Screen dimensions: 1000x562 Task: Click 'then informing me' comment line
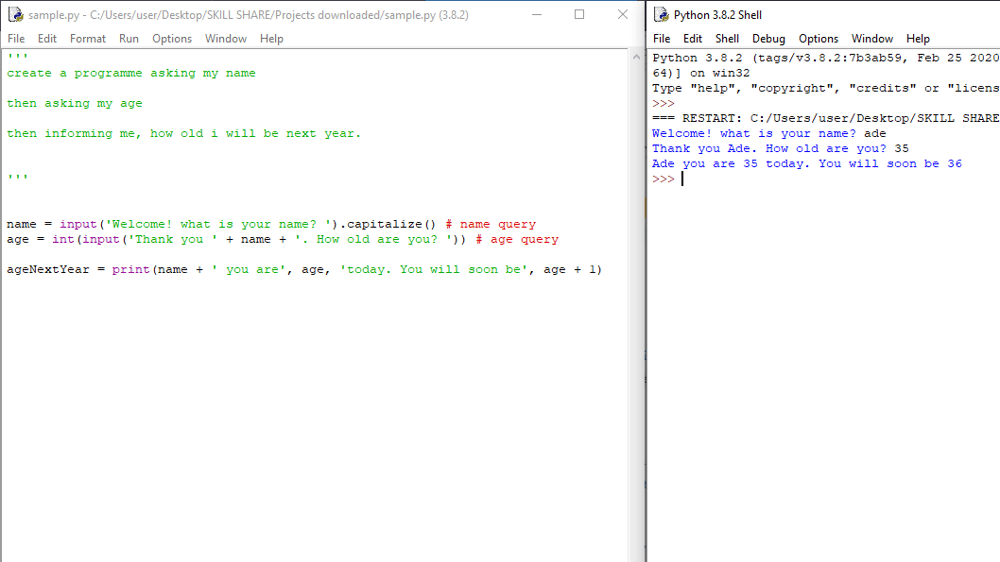point(184,133)
